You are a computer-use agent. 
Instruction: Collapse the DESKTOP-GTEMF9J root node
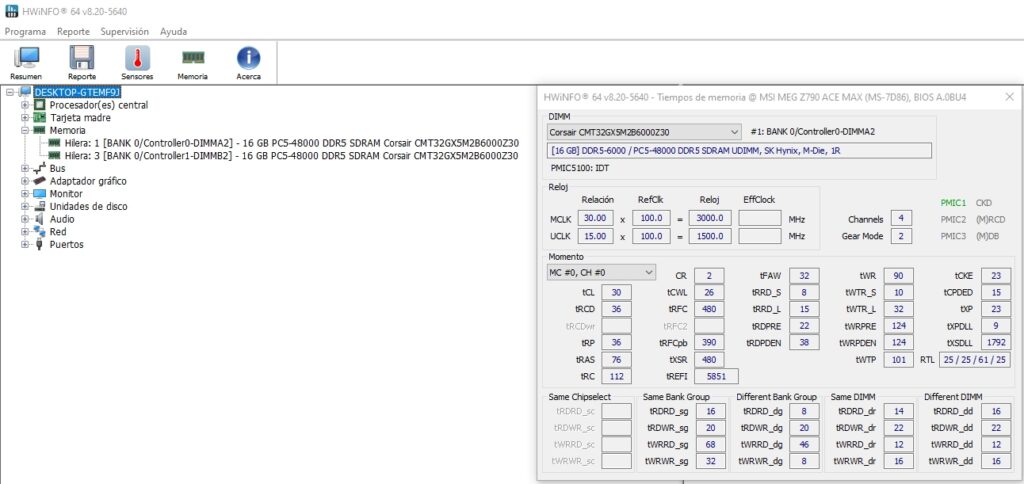tap(10, 93)
